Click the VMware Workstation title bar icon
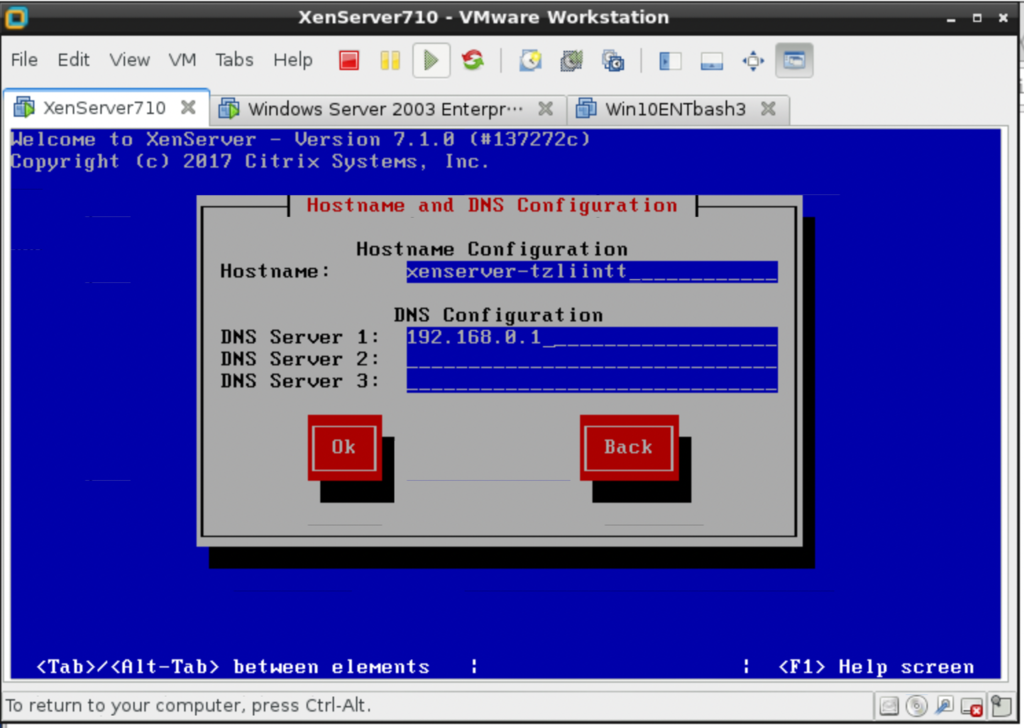 click(x=16, y=17)
